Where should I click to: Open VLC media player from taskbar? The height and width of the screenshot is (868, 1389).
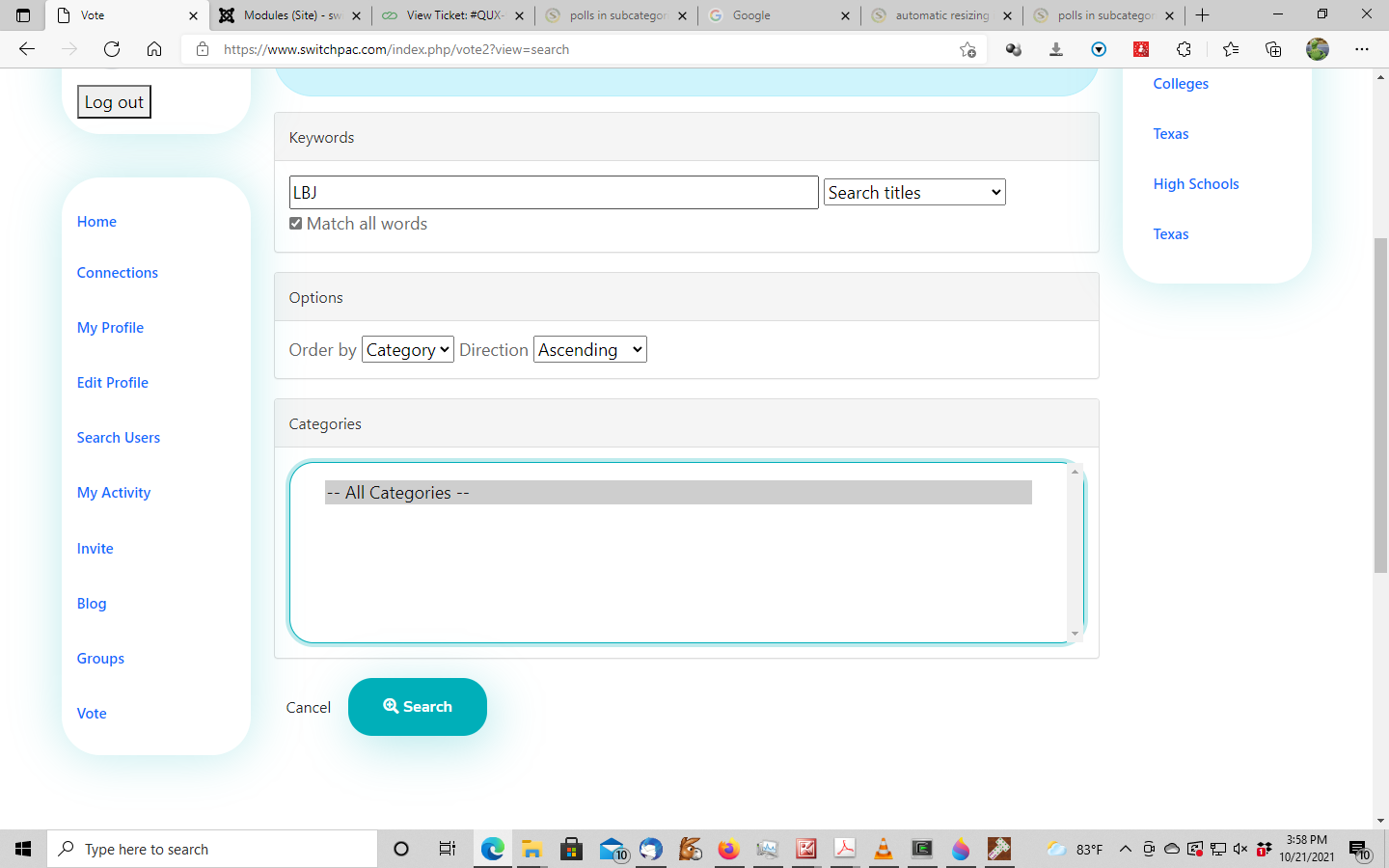pyautogui.click(x=883, y=849)
